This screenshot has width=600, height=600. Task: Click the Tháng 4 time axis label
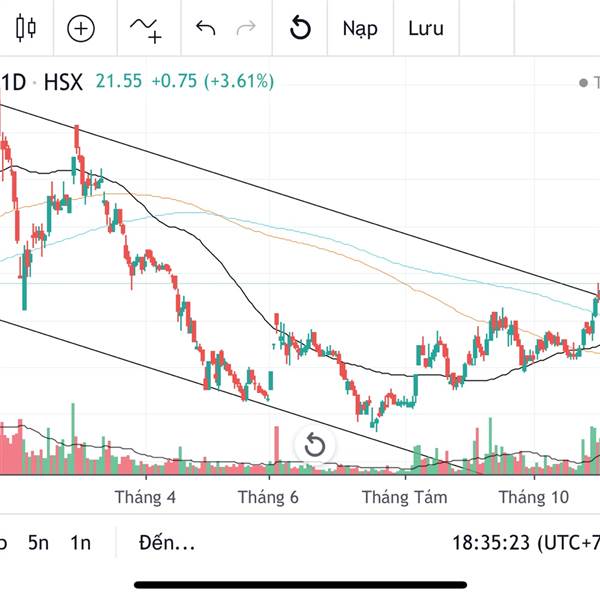click(x=145, y=497)
